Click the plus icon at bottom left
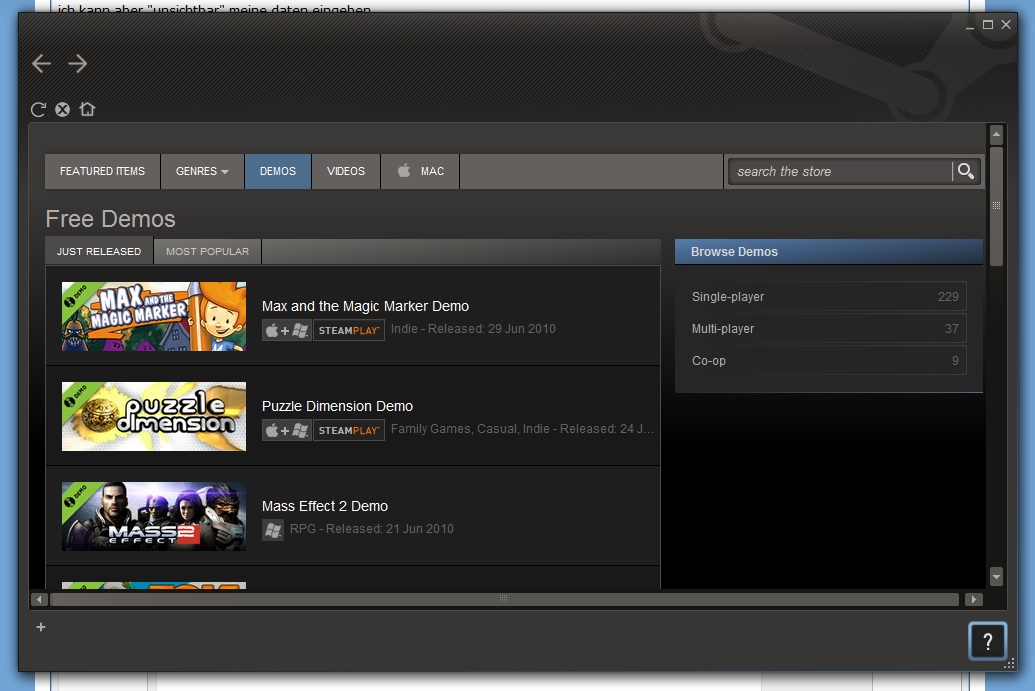 coord(41,627)
